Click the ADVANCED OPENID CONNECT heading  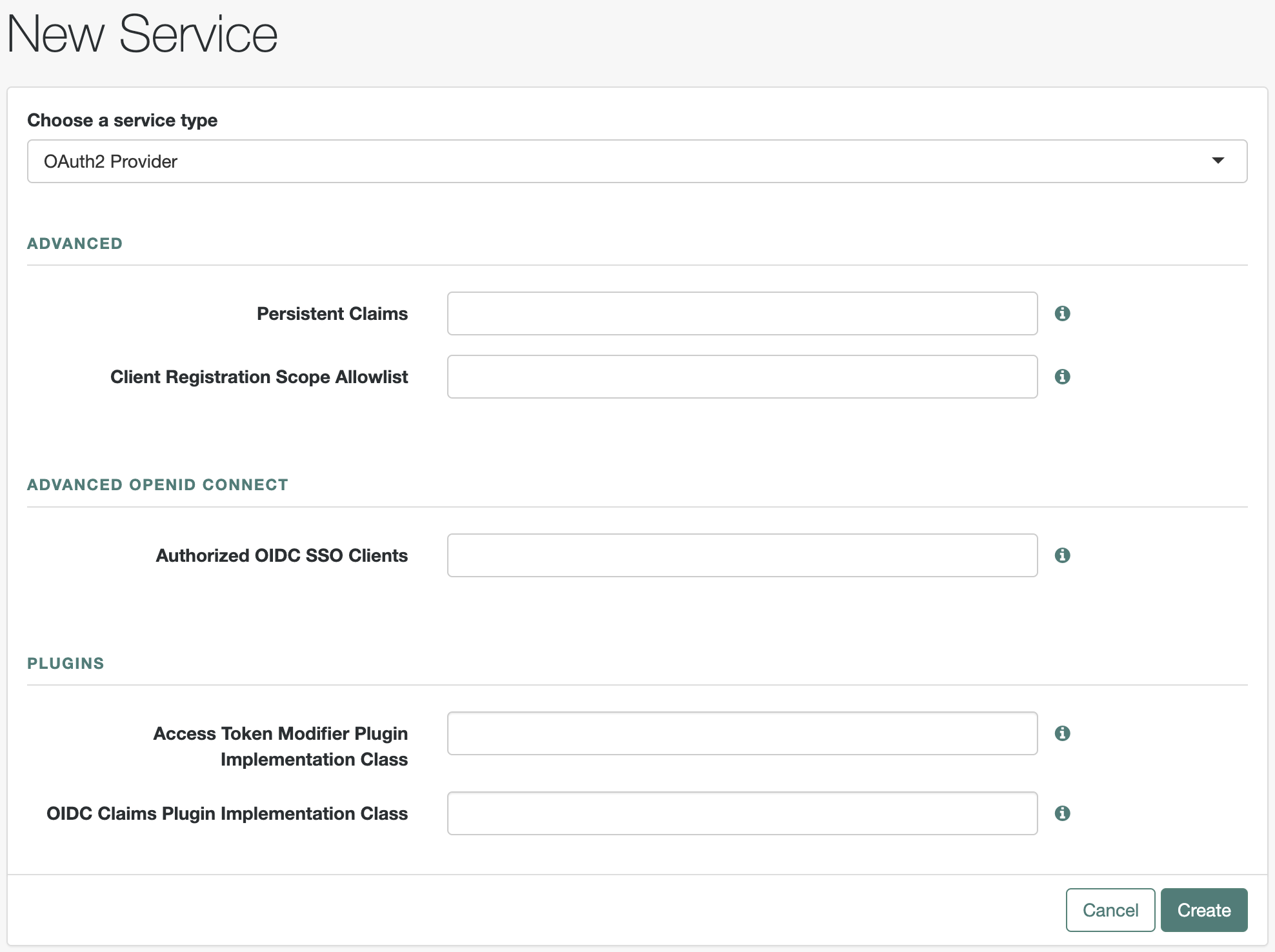157,485
